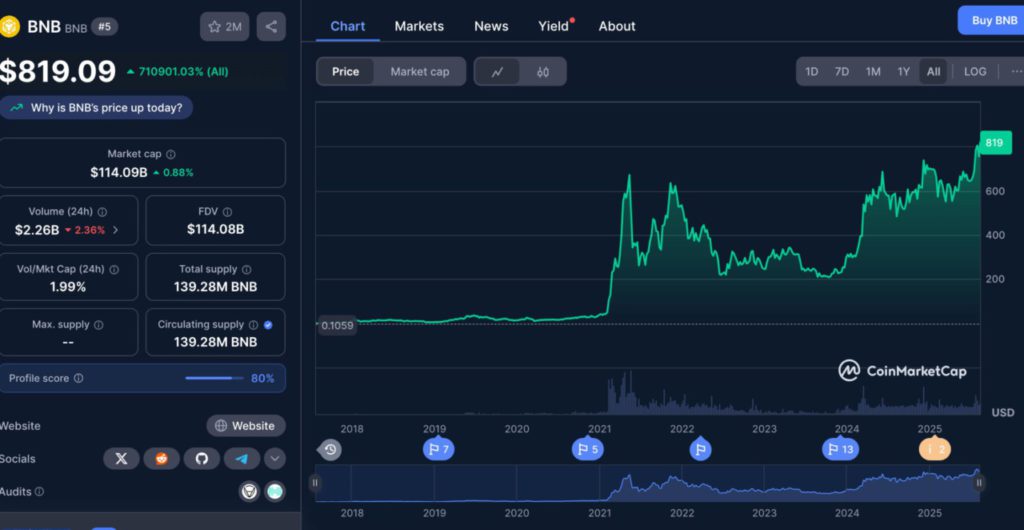Screen dimensions: 1024x530
Task: Expand more socials with the chevron
Action: (x=274, y=458)
